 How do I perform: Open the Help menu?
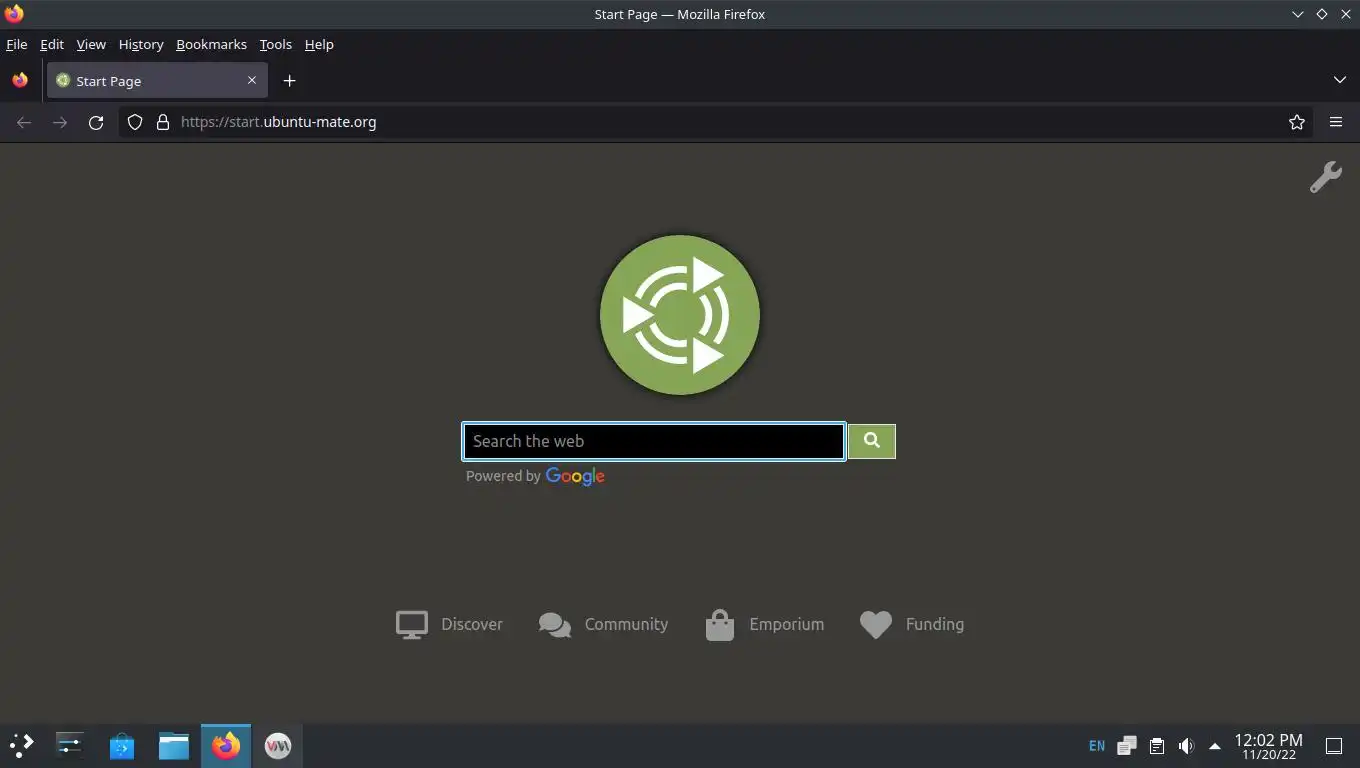click(x=319, y=44)
